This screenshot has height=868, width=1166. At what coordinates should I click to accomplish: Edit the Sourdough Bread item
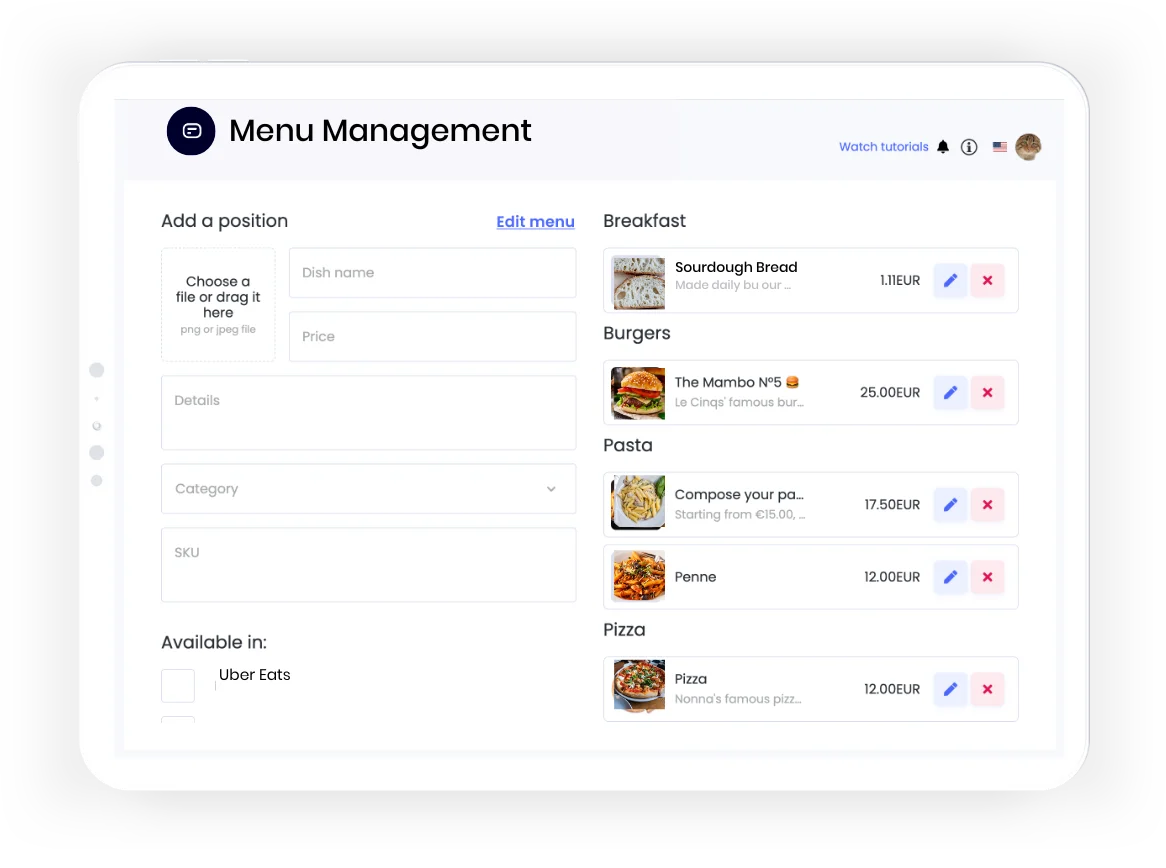coord(950,280)
